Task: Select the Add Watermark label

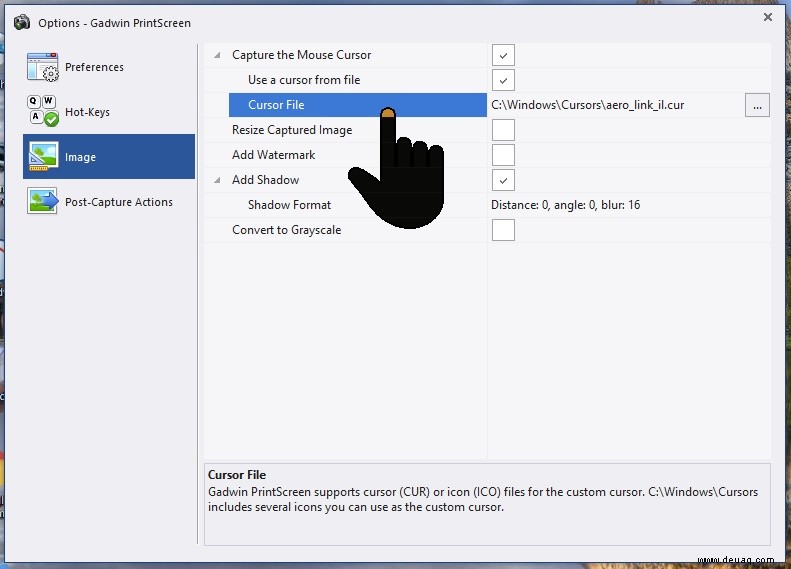Action: click(x=273, y=155)
